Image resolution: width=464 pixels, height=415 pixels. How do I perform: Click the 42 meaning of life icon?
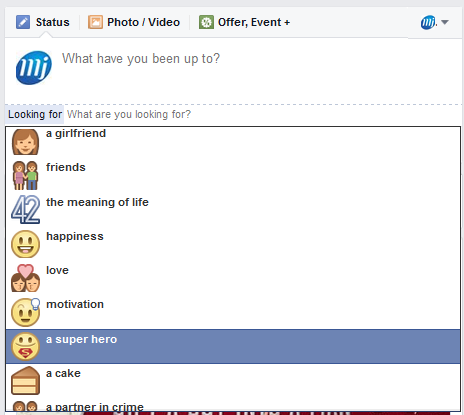click(25, 209)
